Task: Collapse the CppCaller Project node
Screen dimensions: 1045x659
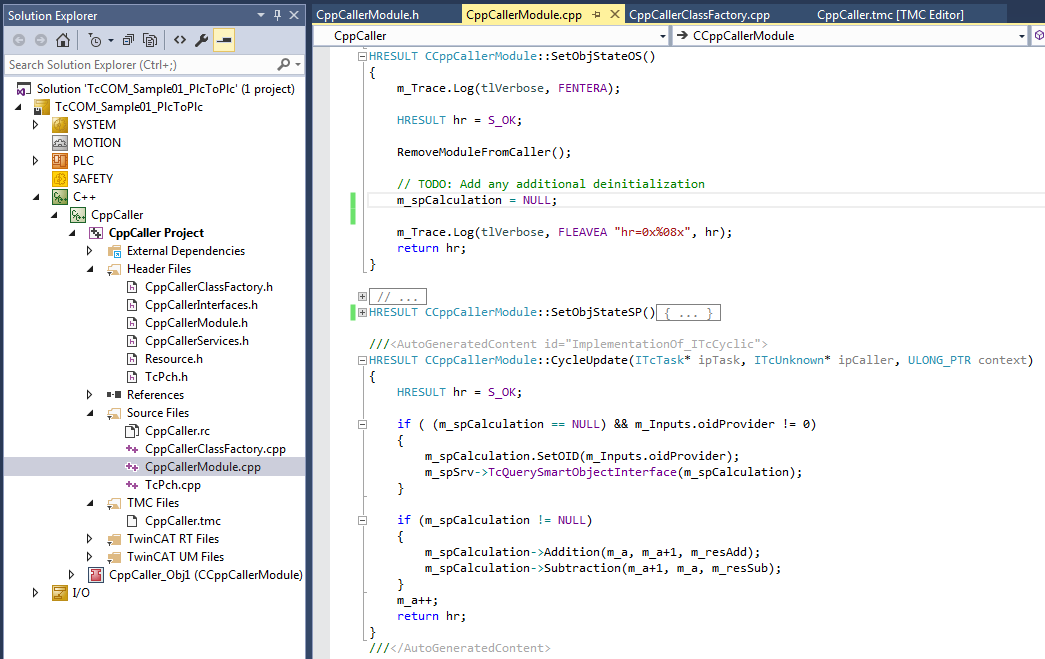Action: (x=73, y=233)
